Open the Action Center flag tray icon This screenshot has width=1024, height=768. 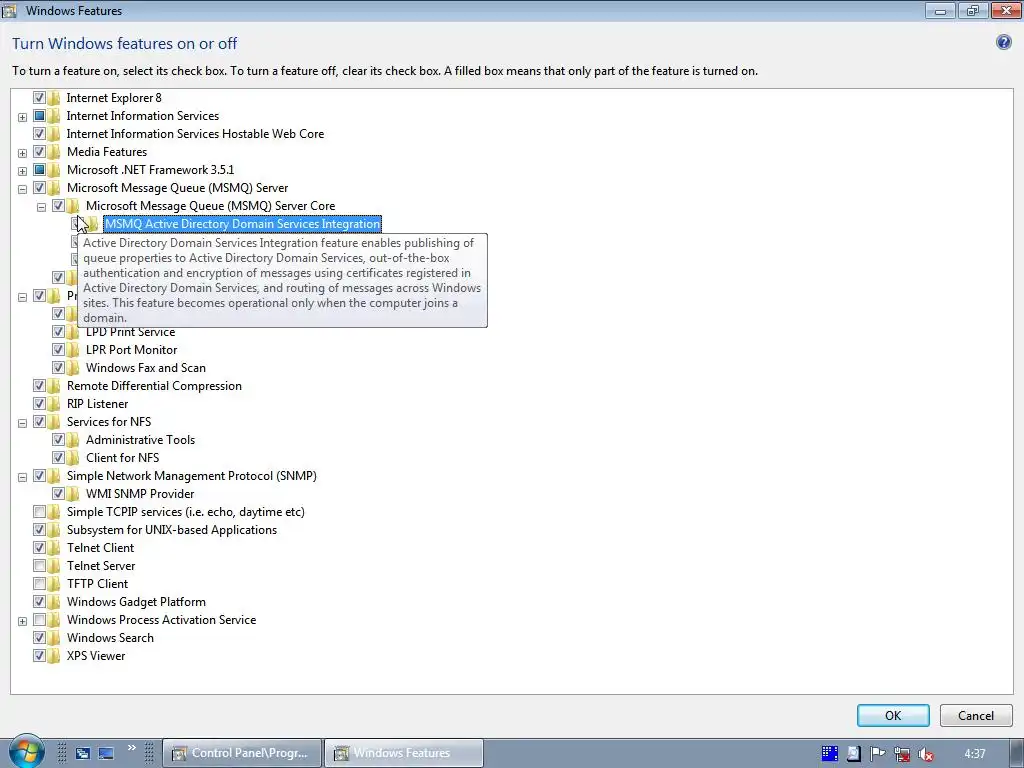(877, 754)
